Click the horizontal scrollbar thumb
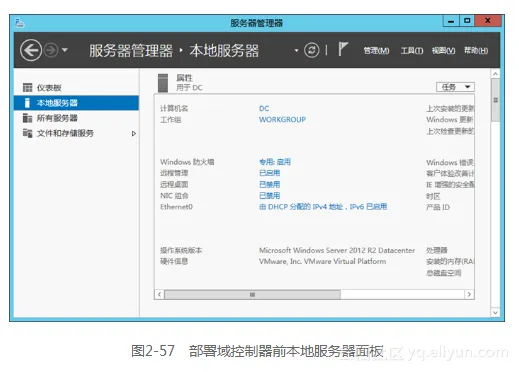This screenshot has width=519, height=372. click(x=252, y=295)
